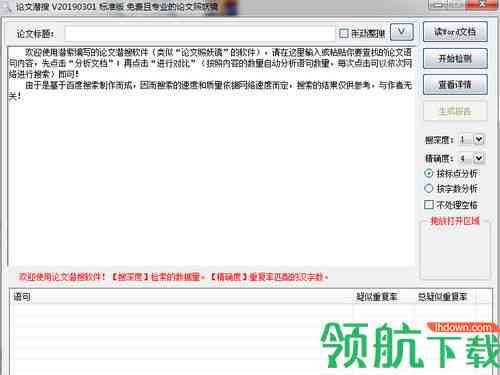The width and height of the screenshot is (500, 375).
Task: Enable the 不处理空格 checkbox
Action: click(429, 204)
